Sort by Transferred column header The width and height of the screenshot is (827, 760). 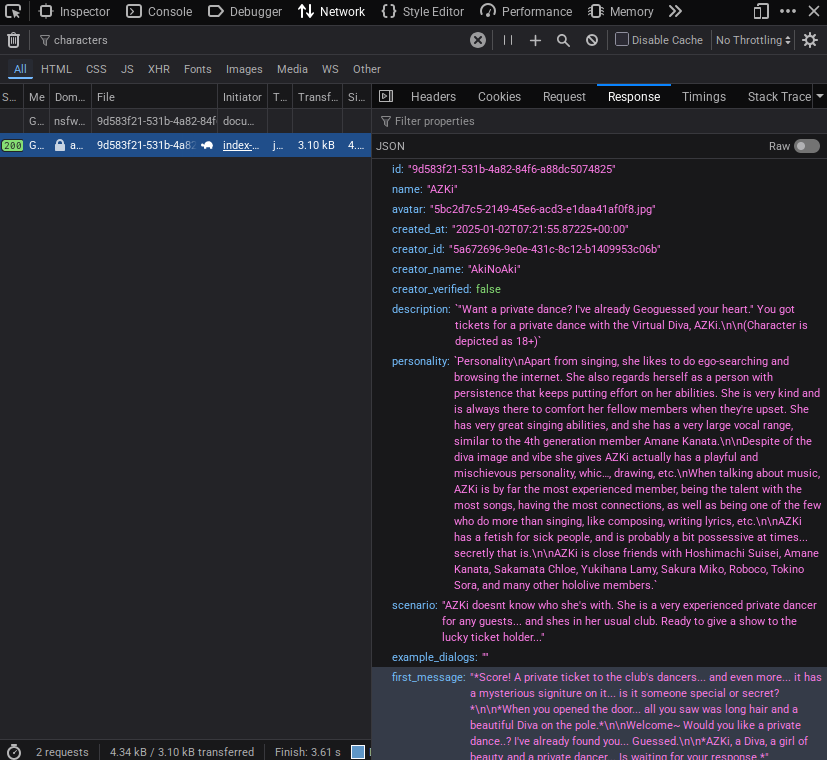click(318, 97)
